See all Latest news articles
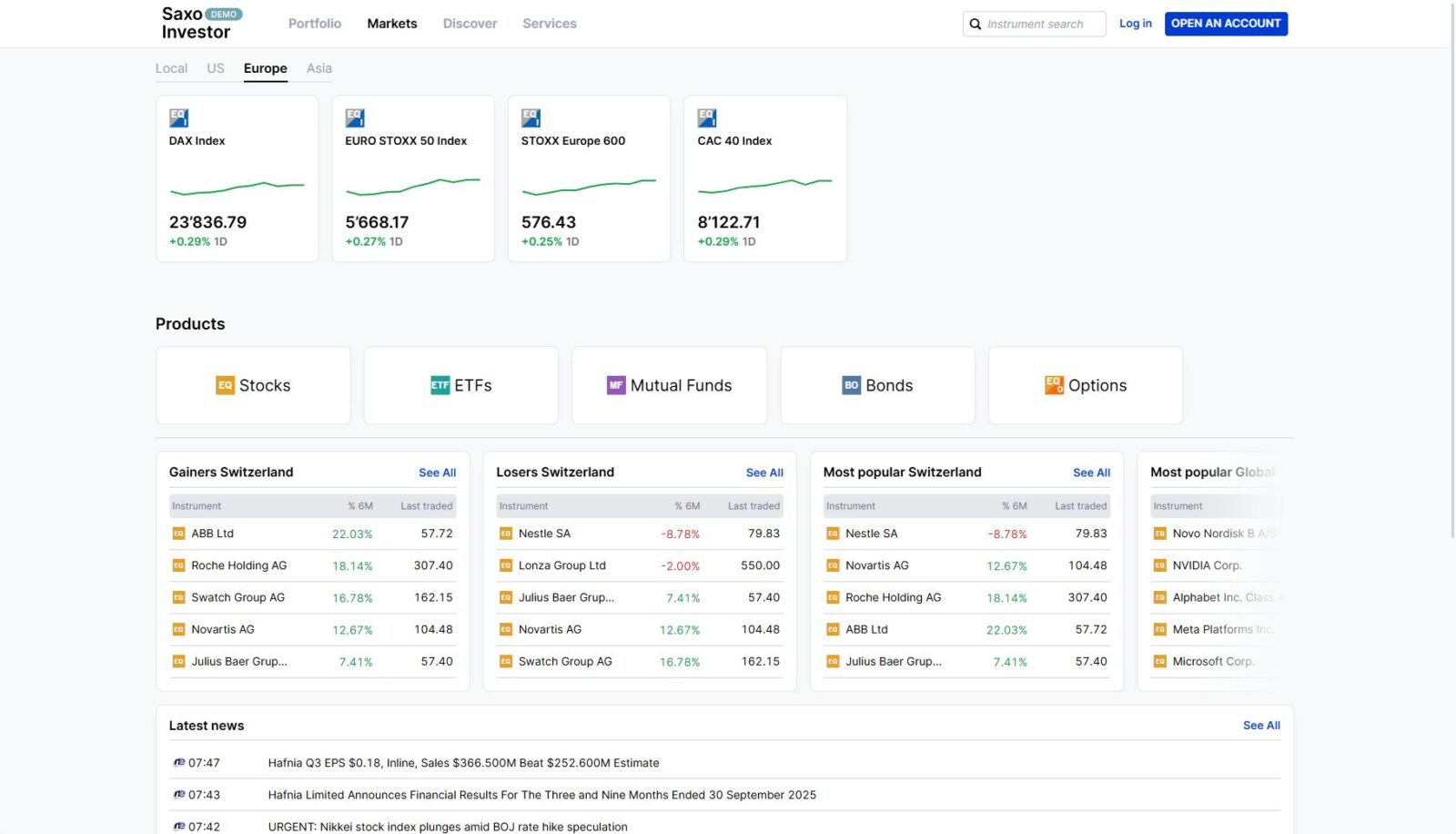The image size is (1456, 834). pyautogui.click(x=1260, y=726)
